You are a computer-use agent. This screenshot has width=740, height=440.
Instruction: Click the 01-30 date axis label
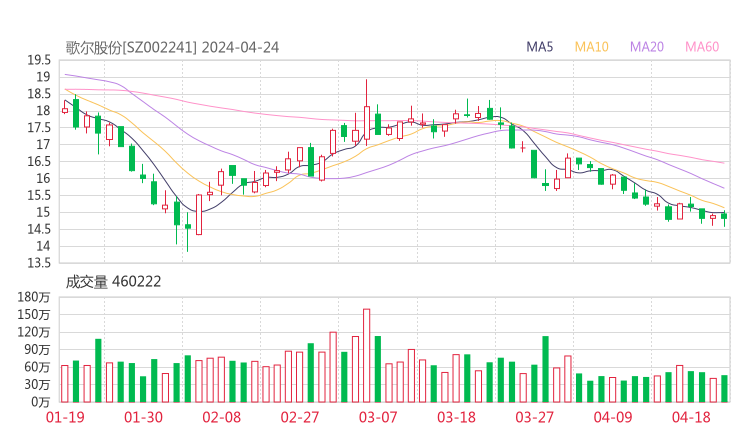tap(143, 417)
